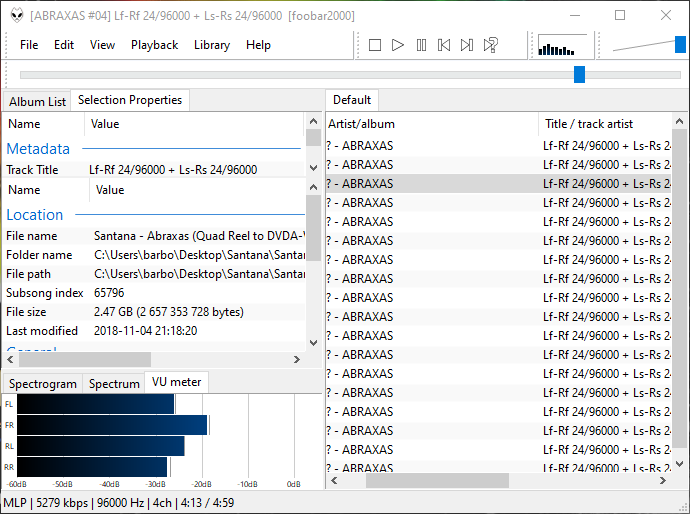Select the highlighted ABRAXAS playlist row
The height and width of the screenshot is (514, 690).
tap(499, 184)
